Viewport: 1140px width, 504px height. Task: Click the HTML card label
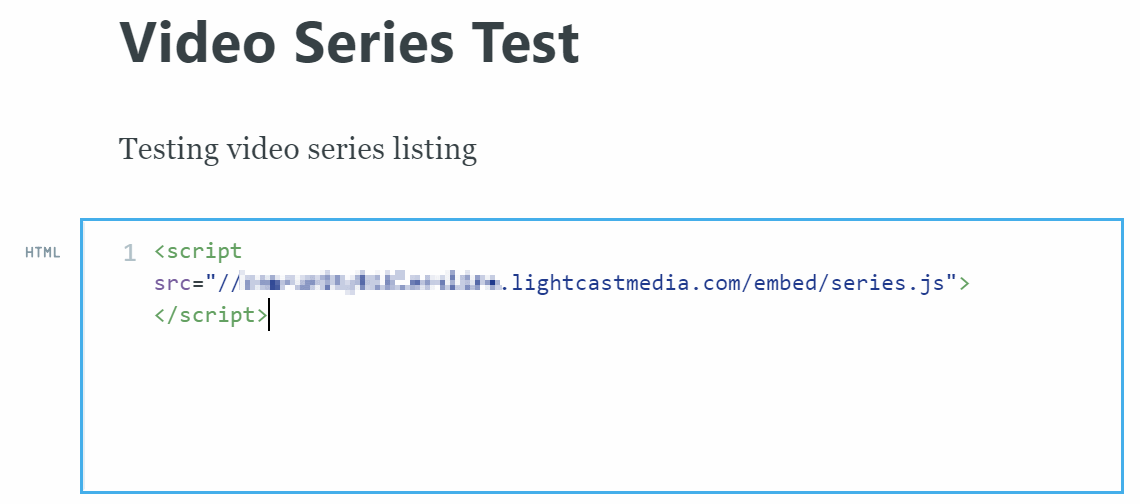(43, 252)
